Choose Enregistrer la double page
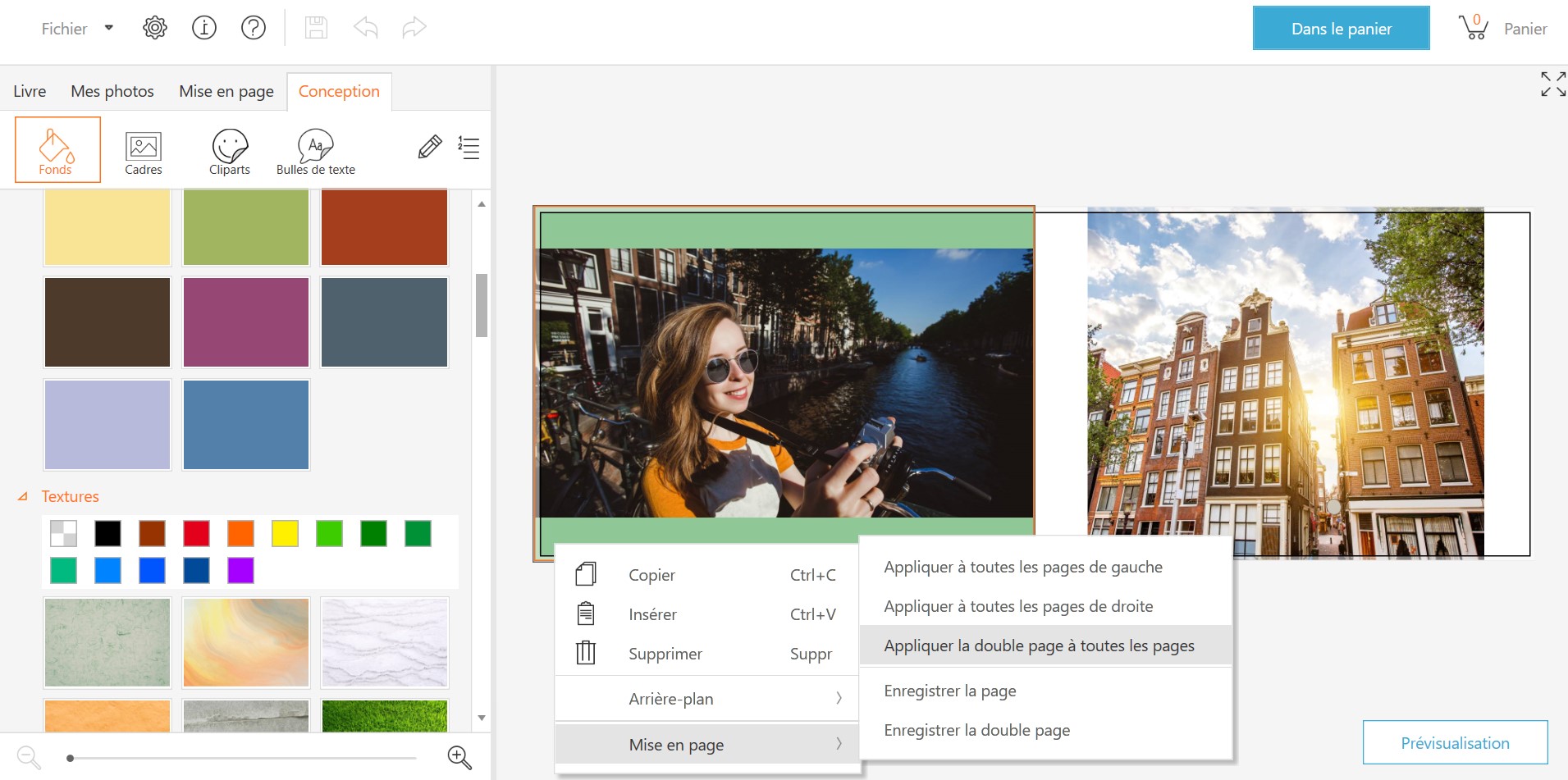The image size is (1568, 780). (x=1045, y=730)
